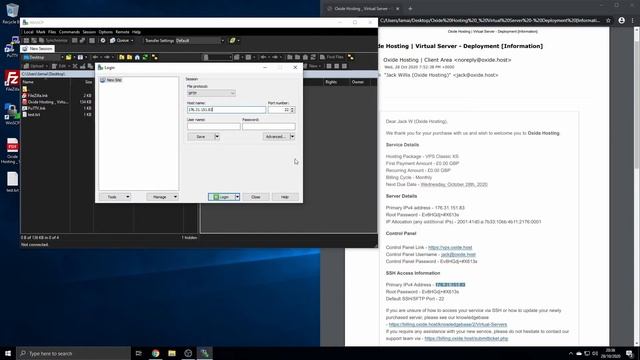Click the Save button in Login dialog
640x360 pixels.
click(x=201, y=137)
